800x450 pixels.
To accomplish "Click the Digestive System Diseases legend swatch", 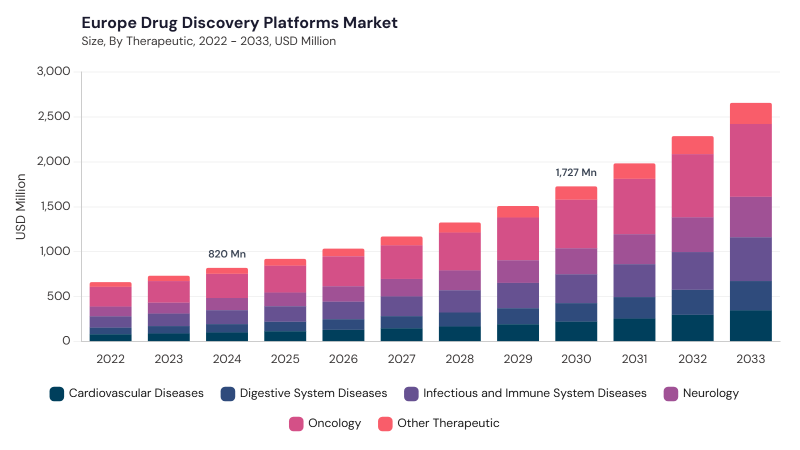I will tap(228, 394).
